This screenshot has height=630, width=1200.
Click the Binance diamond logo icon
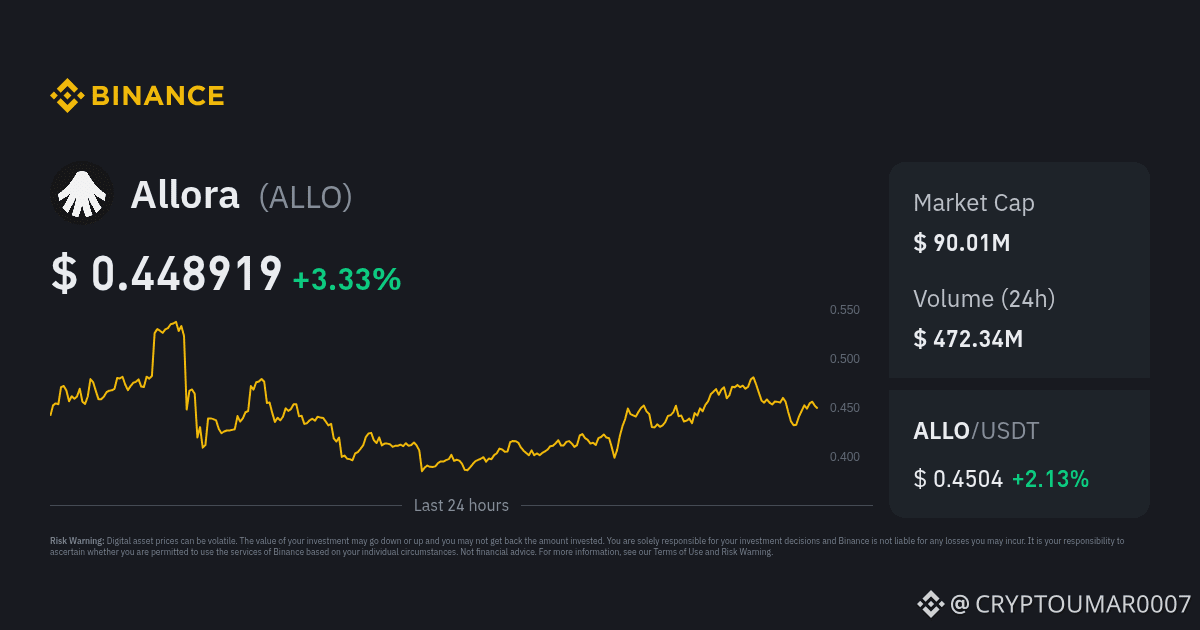67,96
